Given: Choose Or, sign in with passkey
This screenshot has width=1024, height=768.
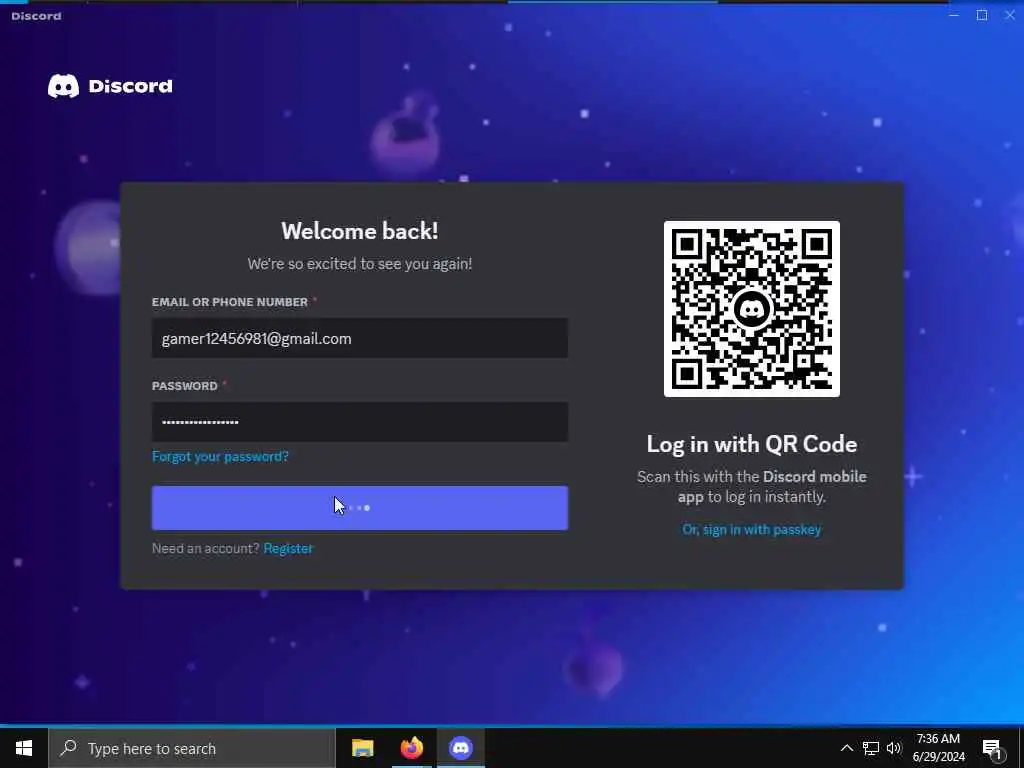Looking at the screenshot, I should 752,530.
